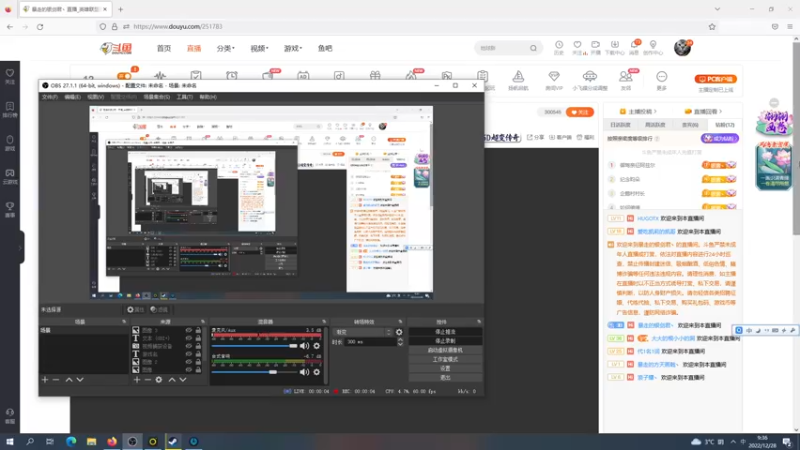Adjust the desktop audio volume slider

(254, 372)
